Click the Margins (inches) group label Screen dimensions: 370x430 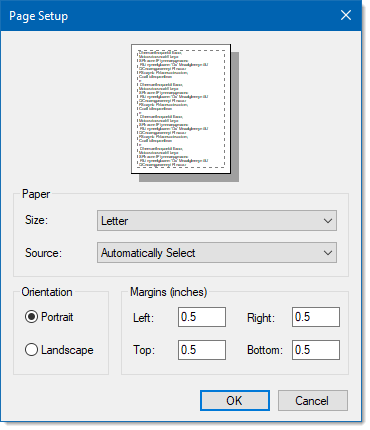(x=168, y=292)
